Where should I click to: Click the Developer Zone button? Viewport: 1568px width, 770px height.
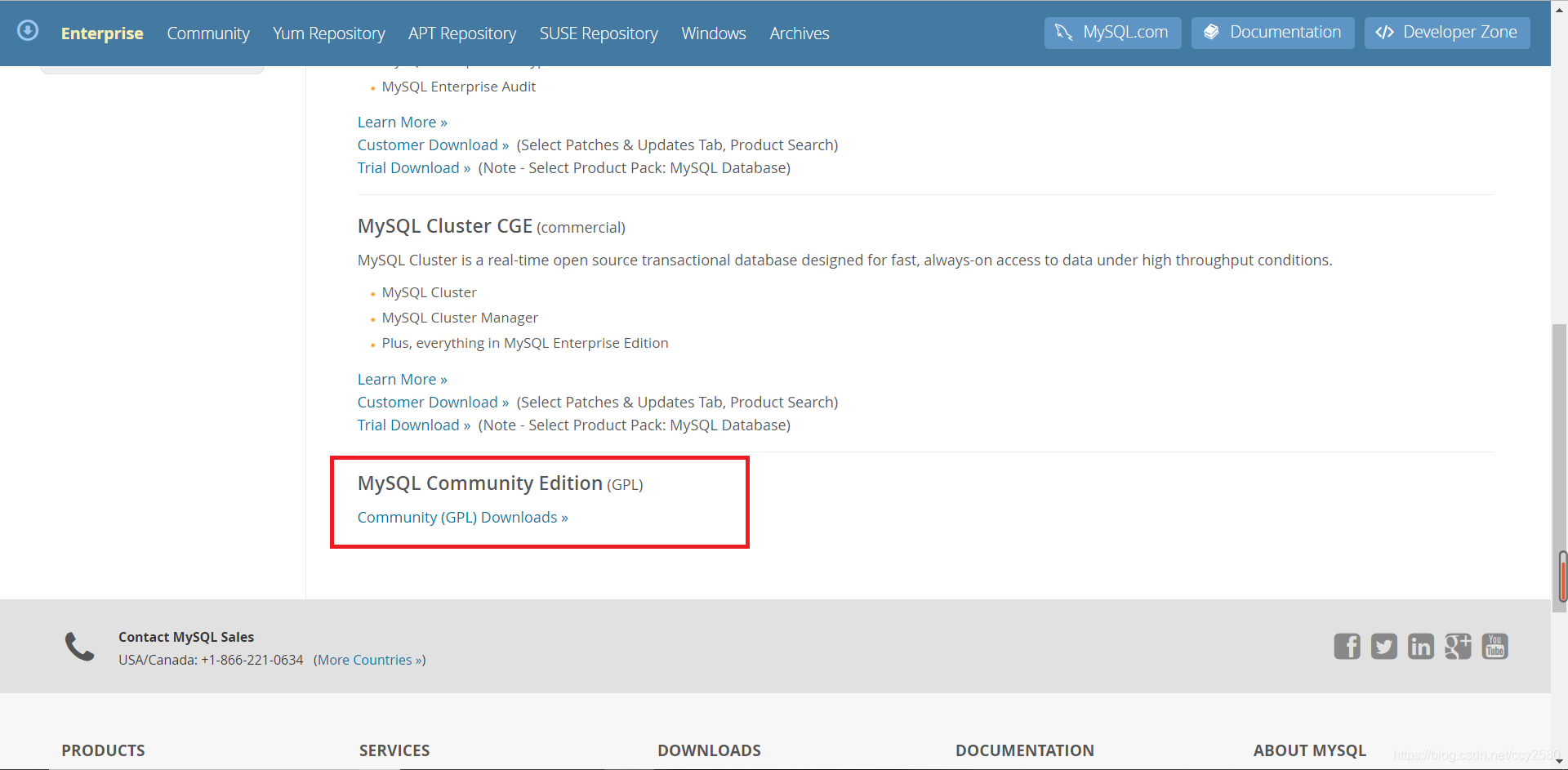[1447, 33]
